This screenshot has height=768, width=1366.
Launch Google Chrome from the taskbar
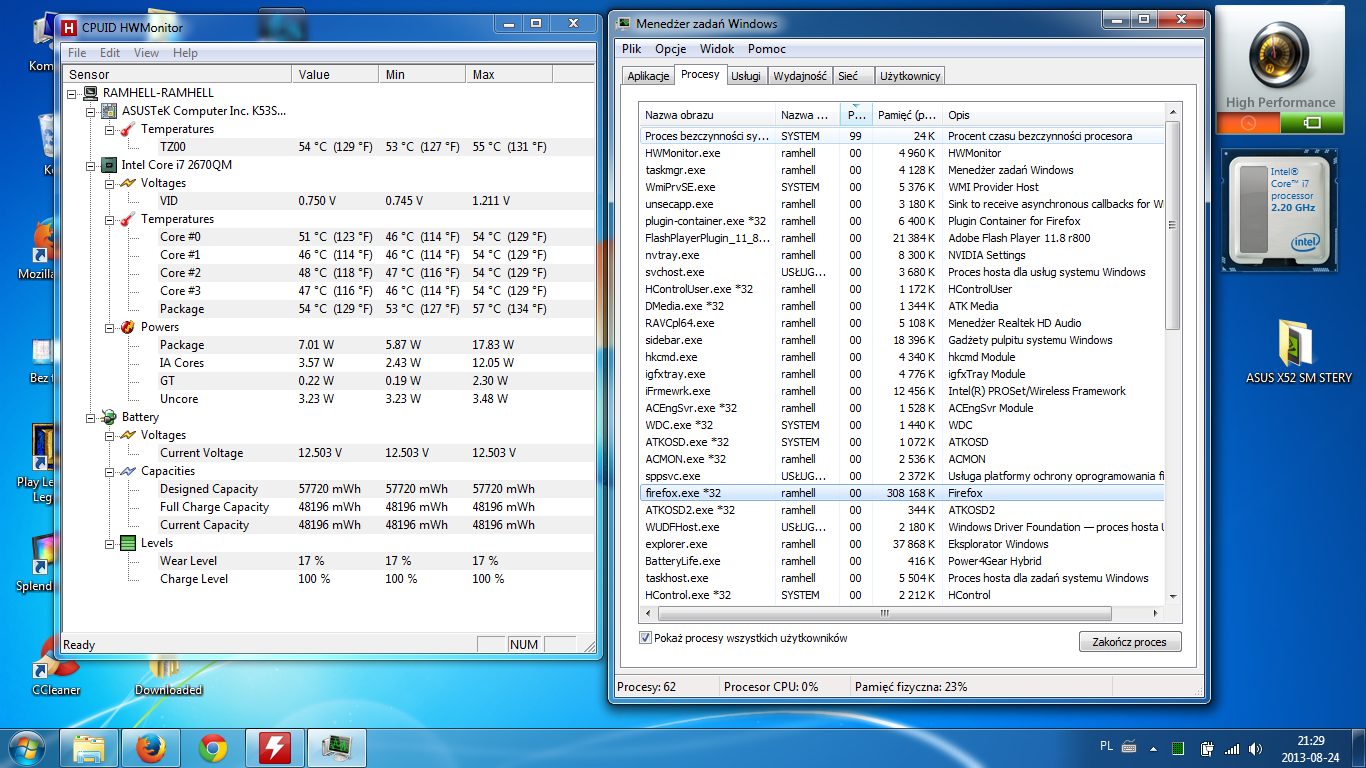tap(212, 748)
